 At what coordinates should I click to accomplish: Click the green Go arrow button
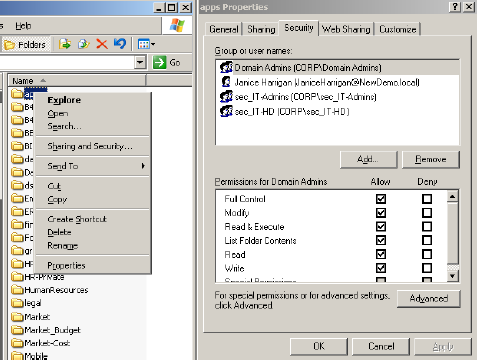(x=159, y=62)
